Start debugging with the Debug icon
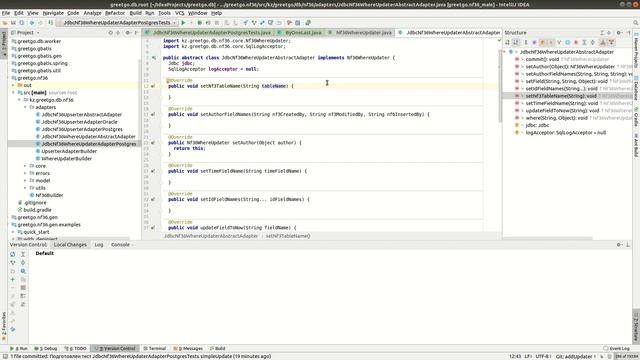 200,23
